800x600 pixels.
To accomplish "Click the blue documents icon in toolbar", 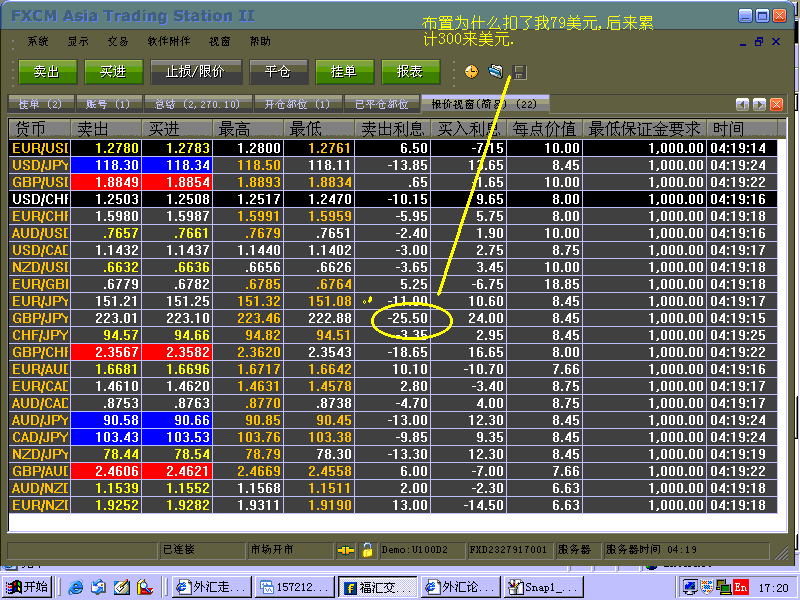I will click(495, 71).
